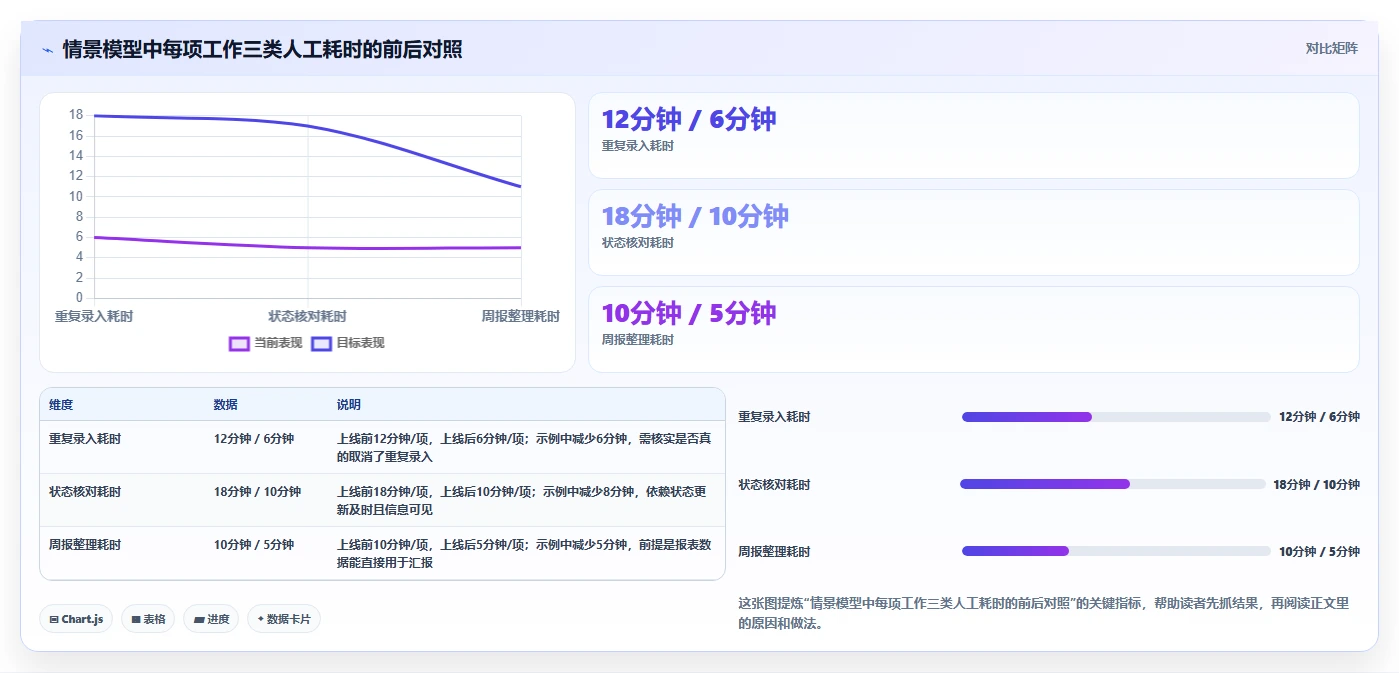Select the 10分钟 / 5分钟 data card value

(x=689, y=313)
